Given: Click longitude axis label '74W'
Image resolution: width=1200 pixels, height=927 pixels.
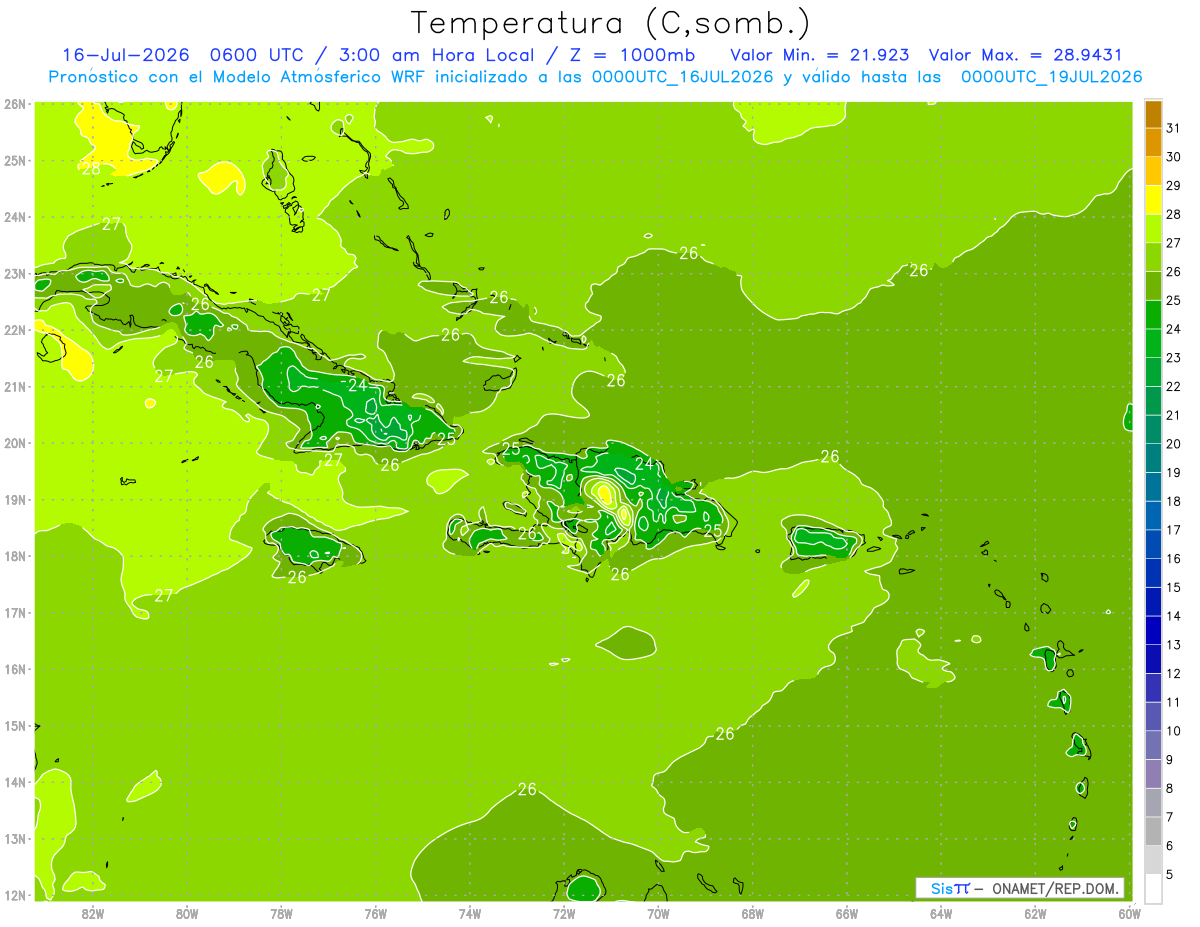Looking at the screenshot, I should 469,914.
